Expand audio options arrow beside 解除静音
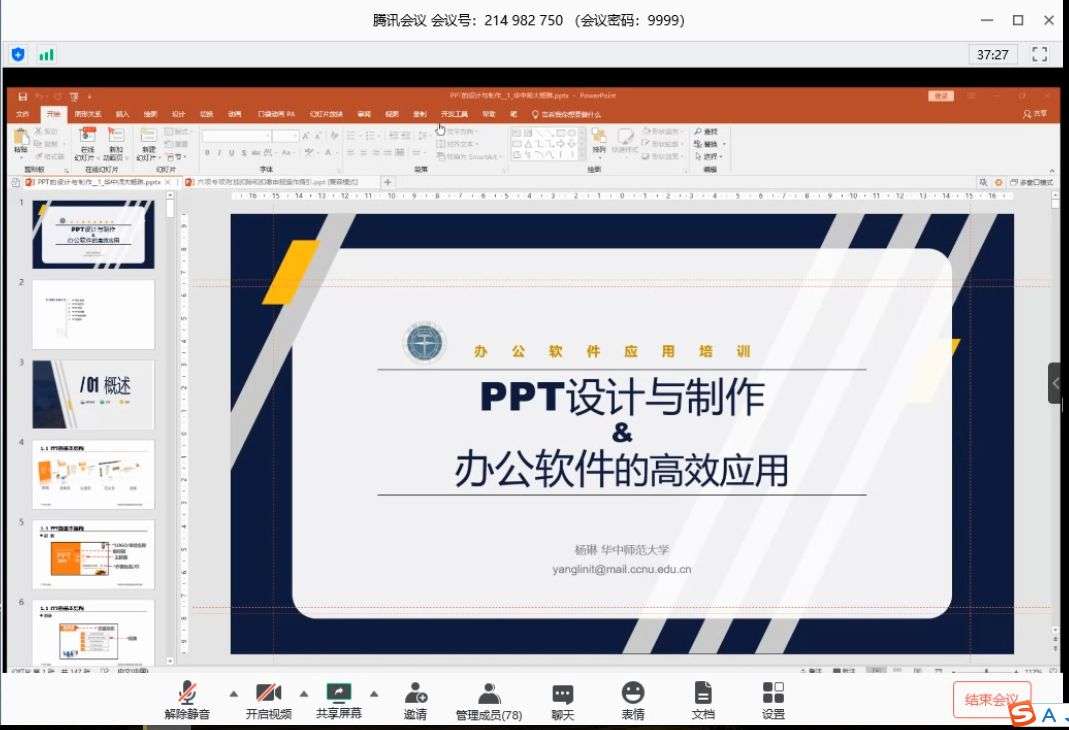The width and height of the screenshot is (1069, 730). 234,693
